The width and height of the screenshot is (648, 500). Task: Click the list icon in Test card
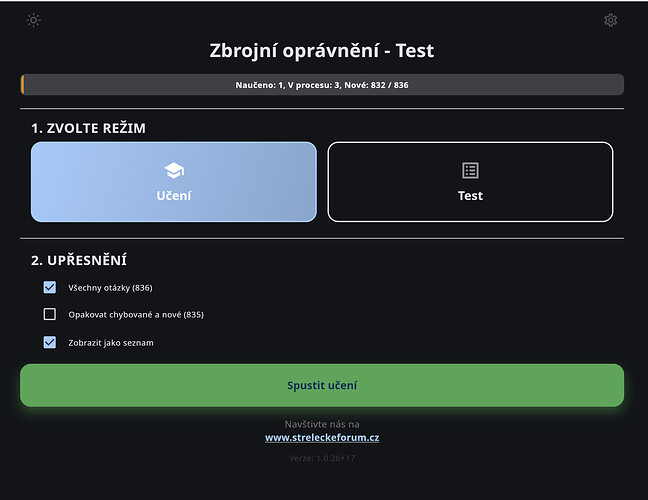pos(470,170)
